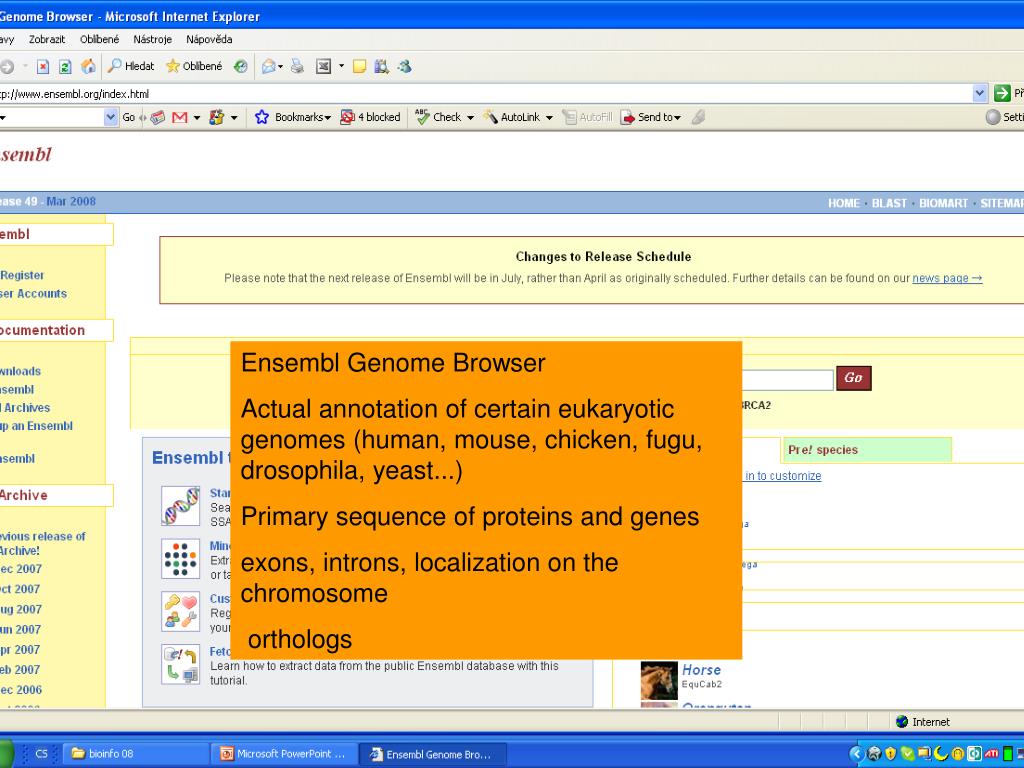
Task: Open the Oblíbené favorites star button
Action: (194, 66)
